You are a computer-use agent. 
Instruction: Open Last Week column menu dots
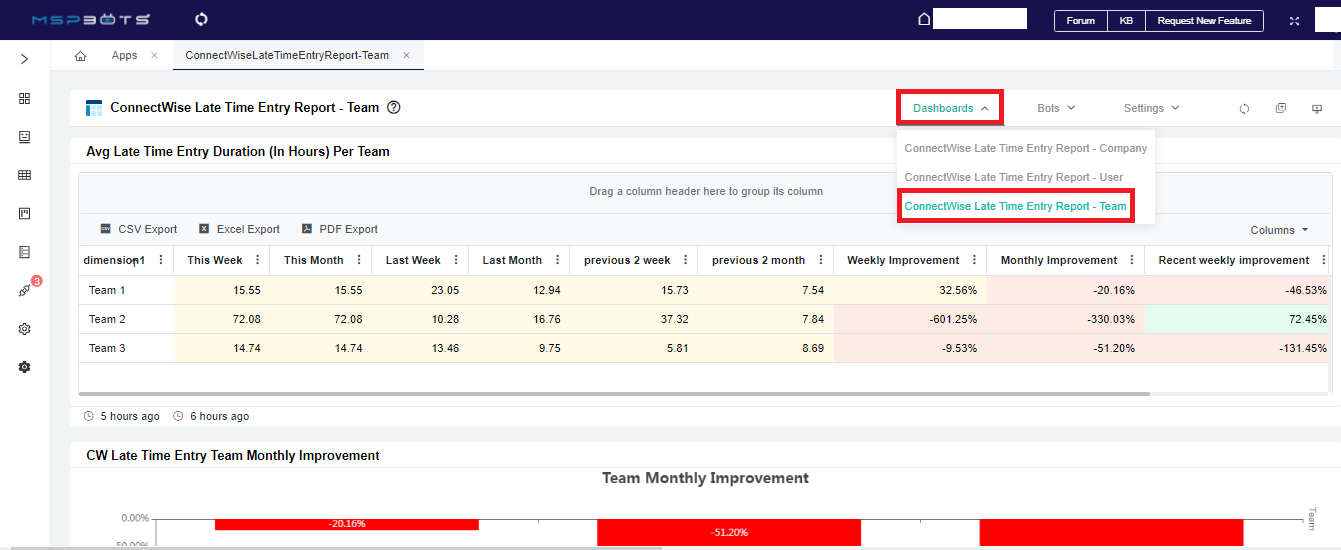[456, 260]
